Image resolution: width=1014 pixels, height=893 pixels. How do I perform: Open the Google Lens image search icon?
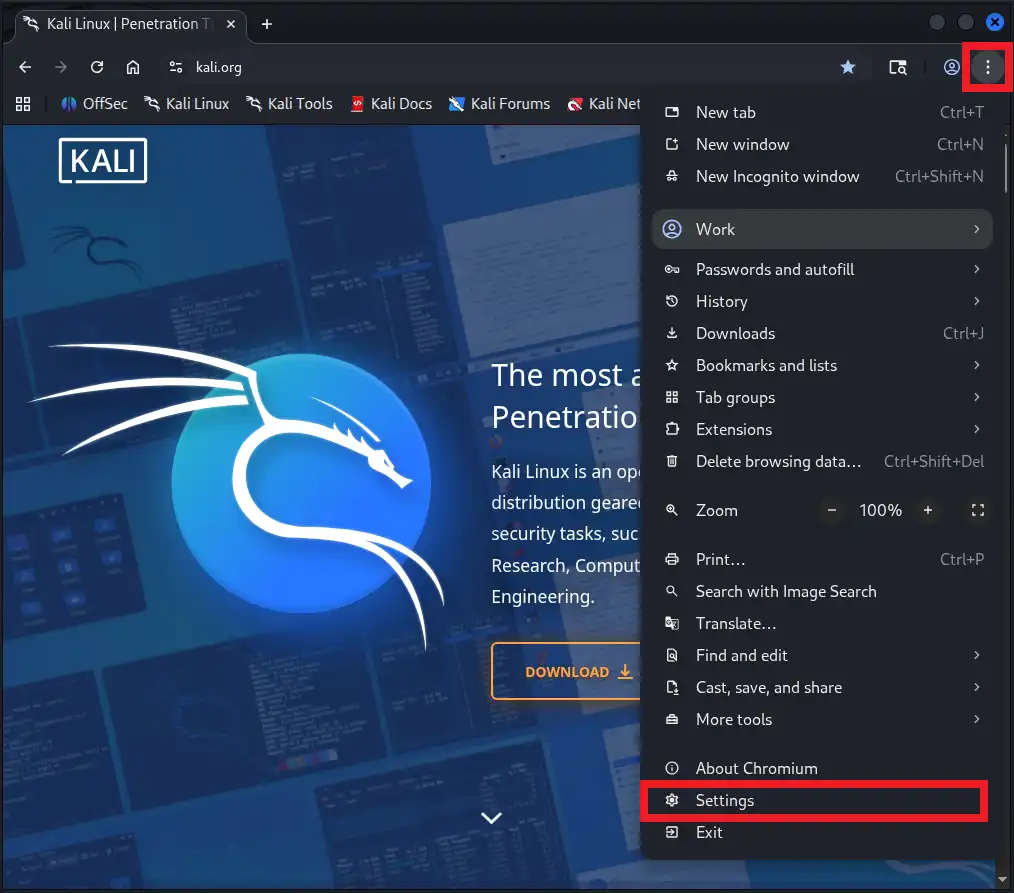pyautogui.click(x=897, y=67)
